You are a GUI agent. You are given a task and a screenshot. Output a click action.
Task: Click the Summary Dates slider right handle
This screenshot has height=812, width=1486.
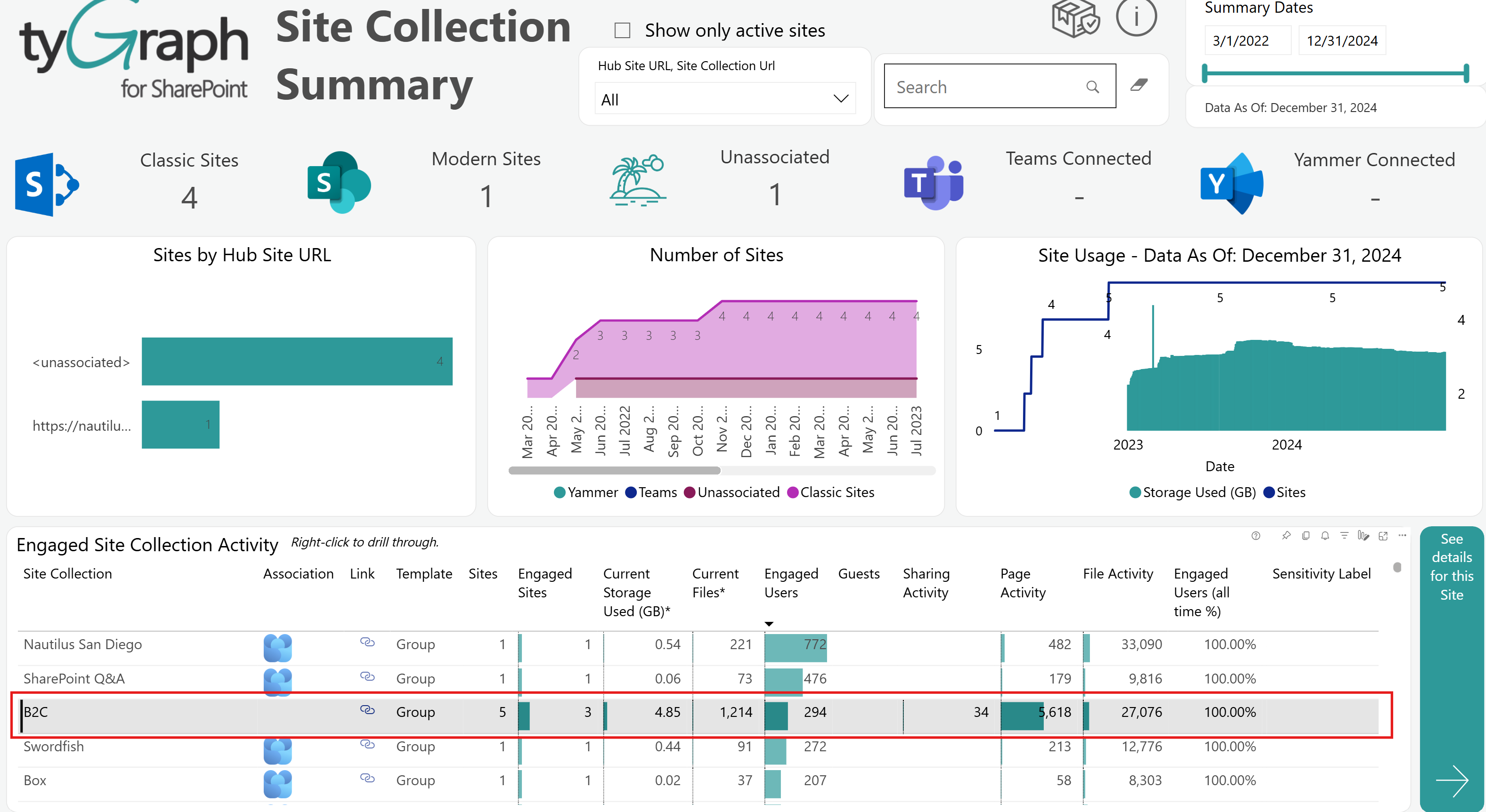[x=1466, y=74]
